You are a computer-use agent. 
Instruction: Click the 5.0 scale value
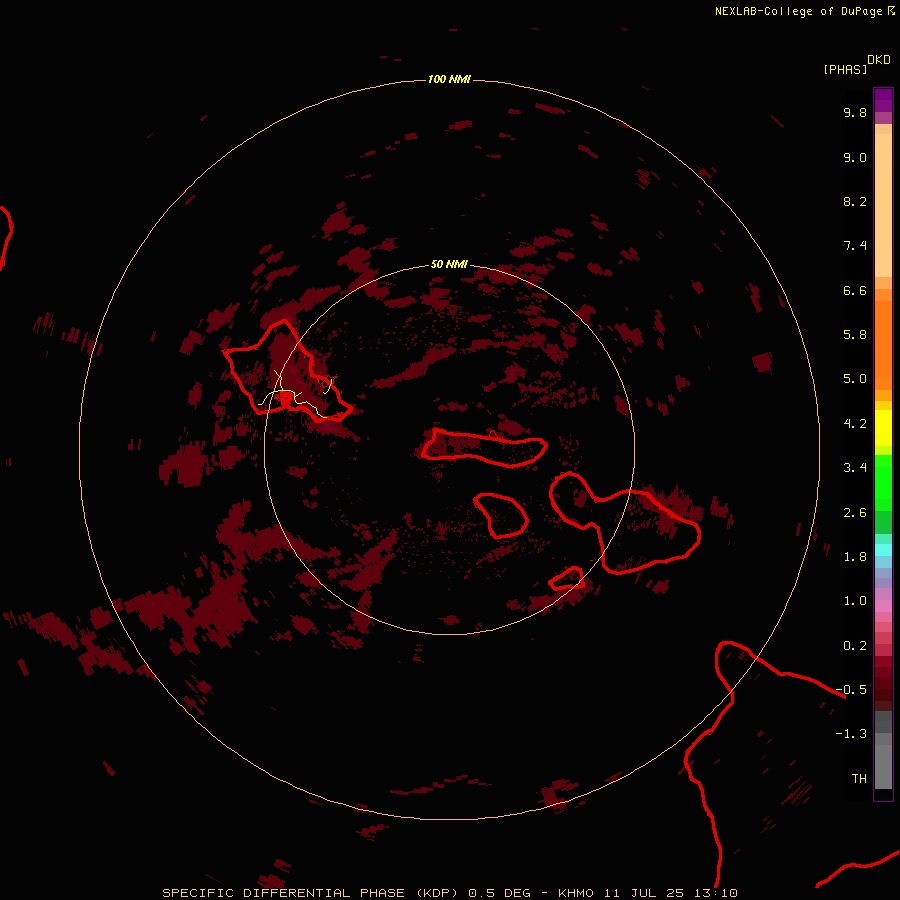click(855, 379)
